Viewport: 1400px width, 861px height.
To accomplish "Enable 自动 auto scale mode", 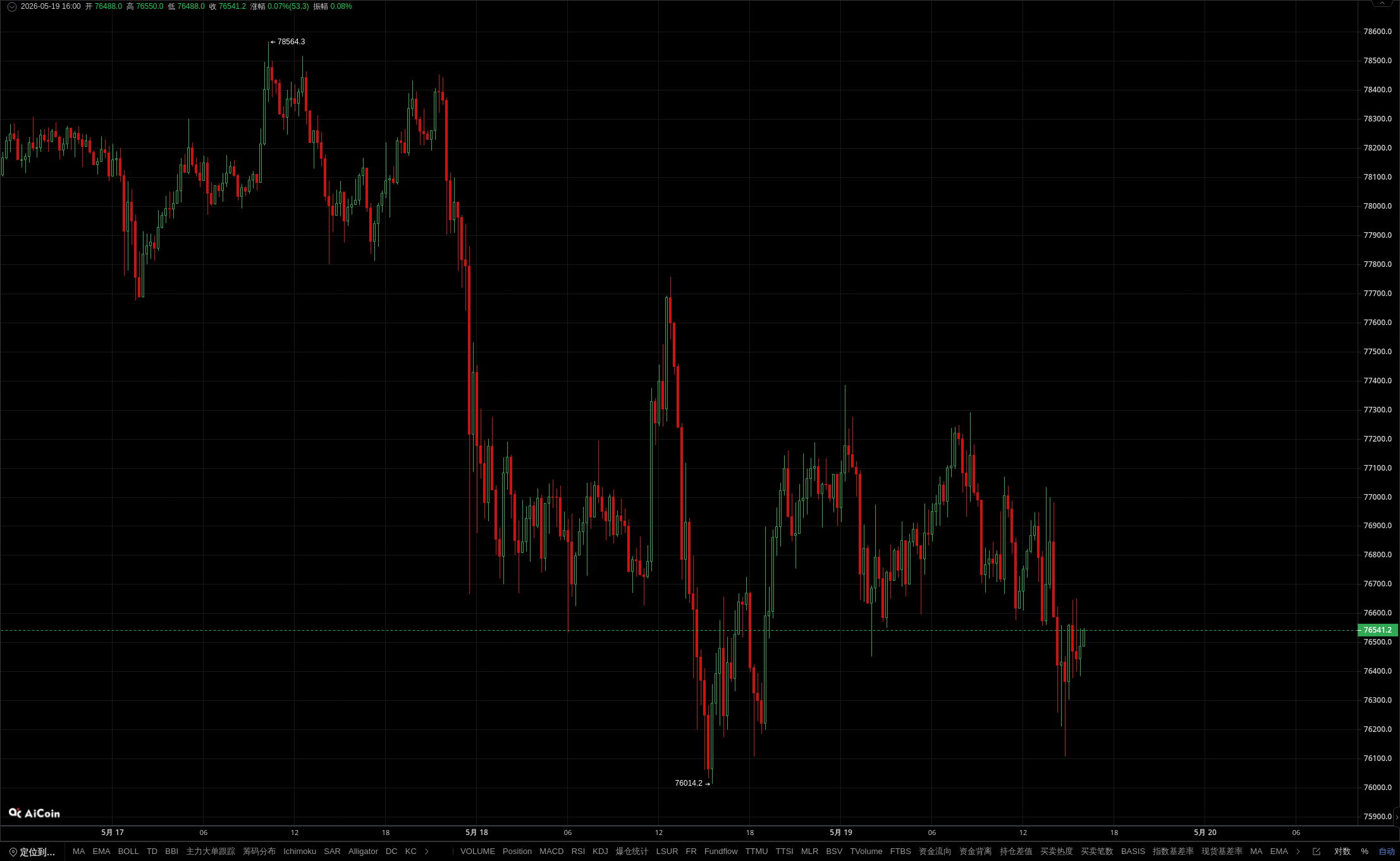I will click(x=1387, y=852).
